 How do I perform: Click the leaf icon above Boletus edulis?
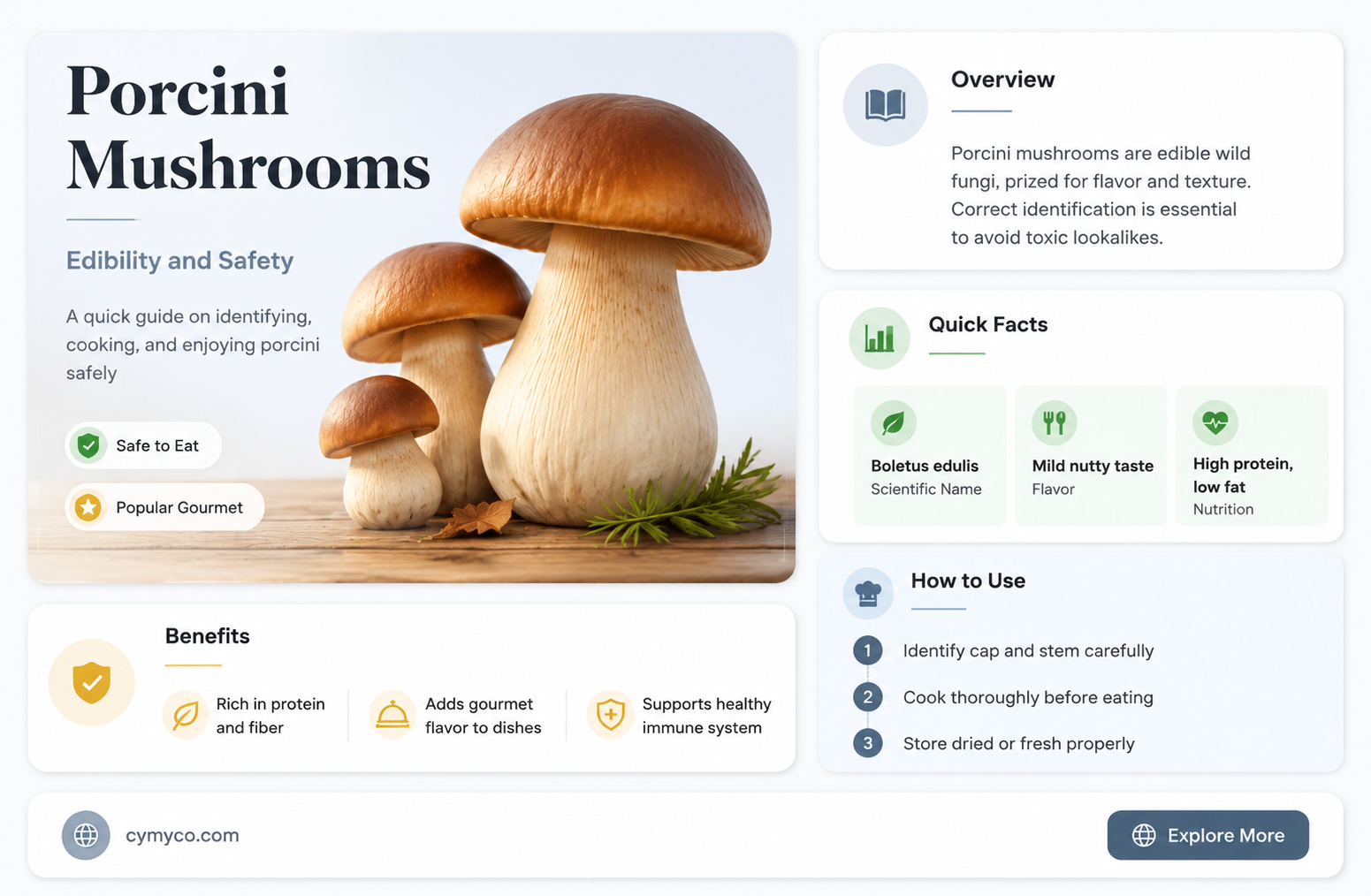point(894,422)
